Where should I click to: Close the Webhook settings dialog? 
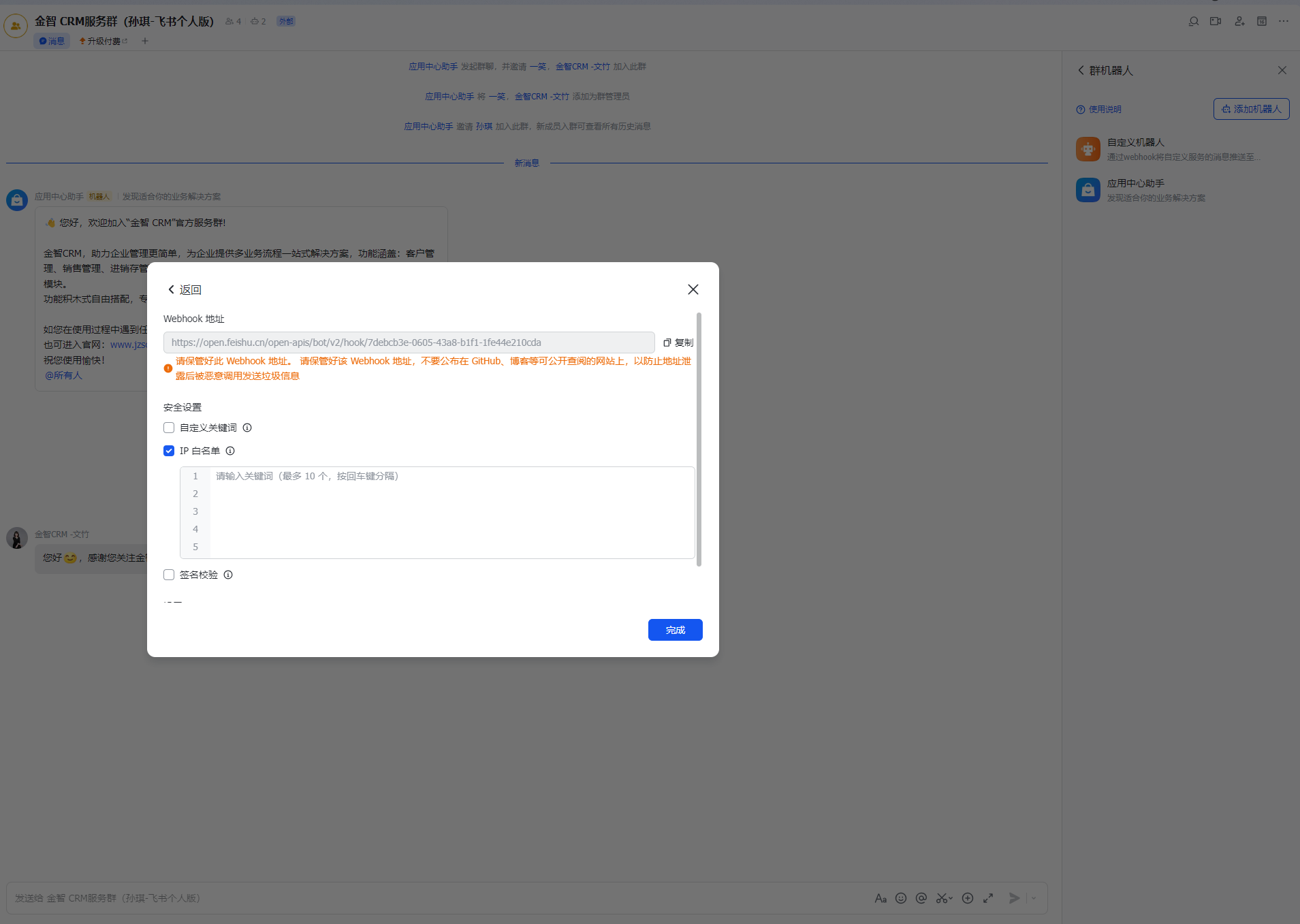point(693,289)
